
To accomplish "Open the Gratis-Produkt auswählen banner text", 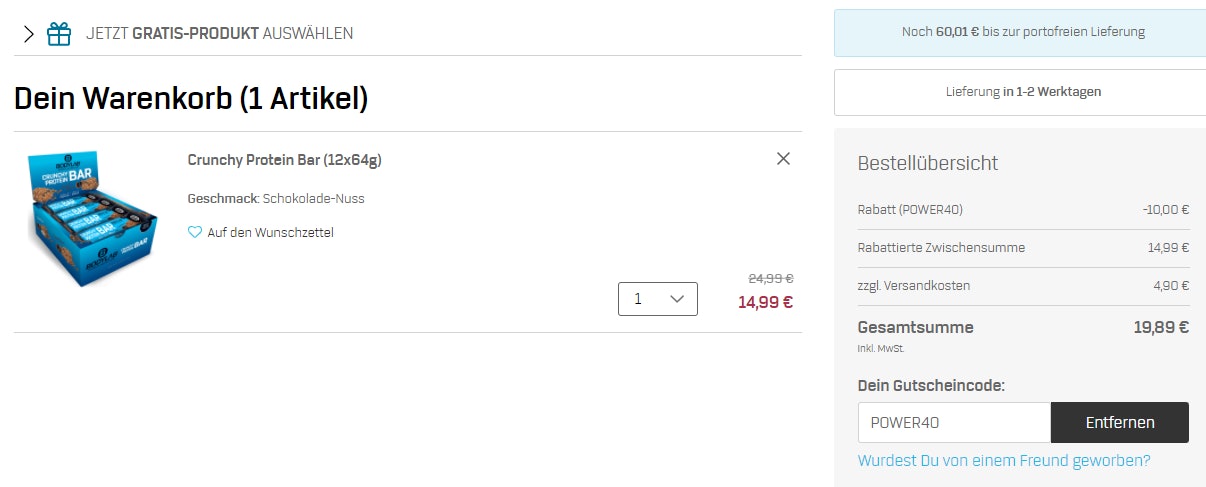I will pyautogui.click(x=219, y=34).
